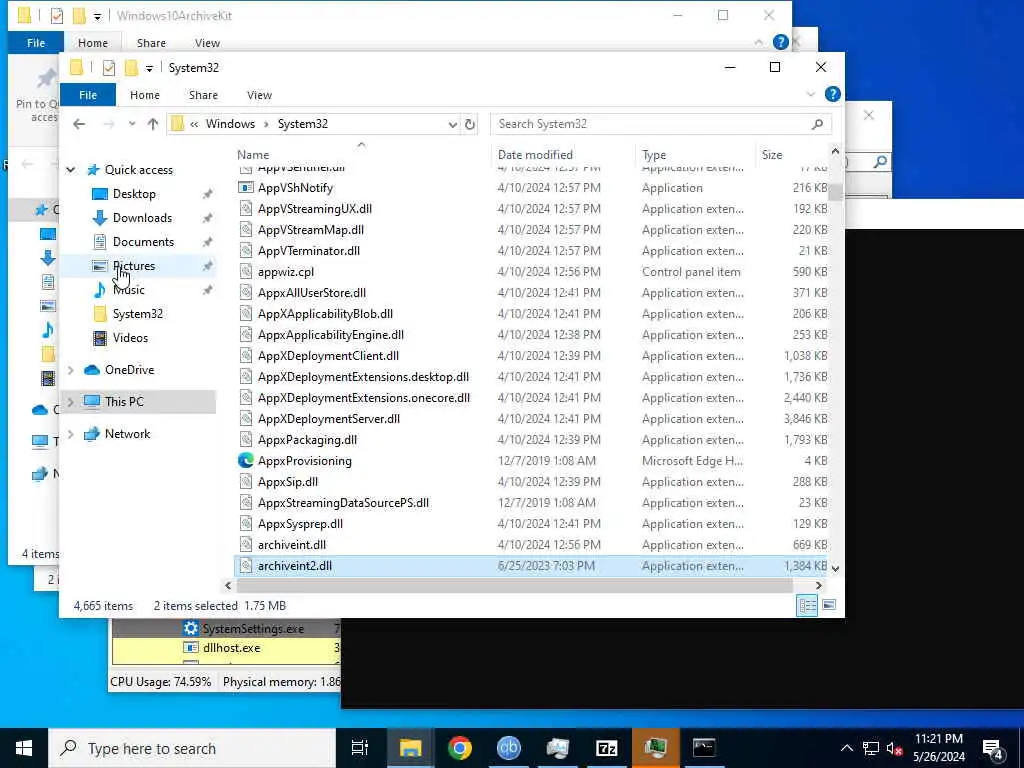Open the qBittorrent taskbar icon
This screenshot has width=1024, height=768.
point(509,748)
